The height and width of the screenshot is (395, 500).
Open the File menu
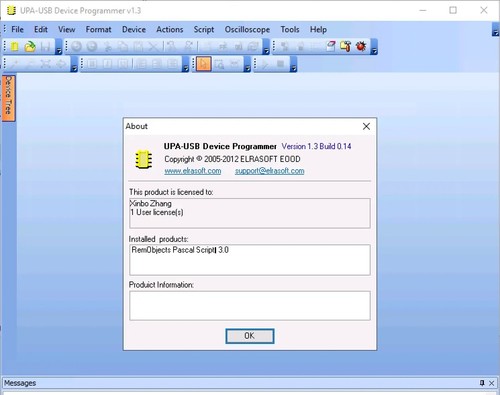click(x=17, y=29)
